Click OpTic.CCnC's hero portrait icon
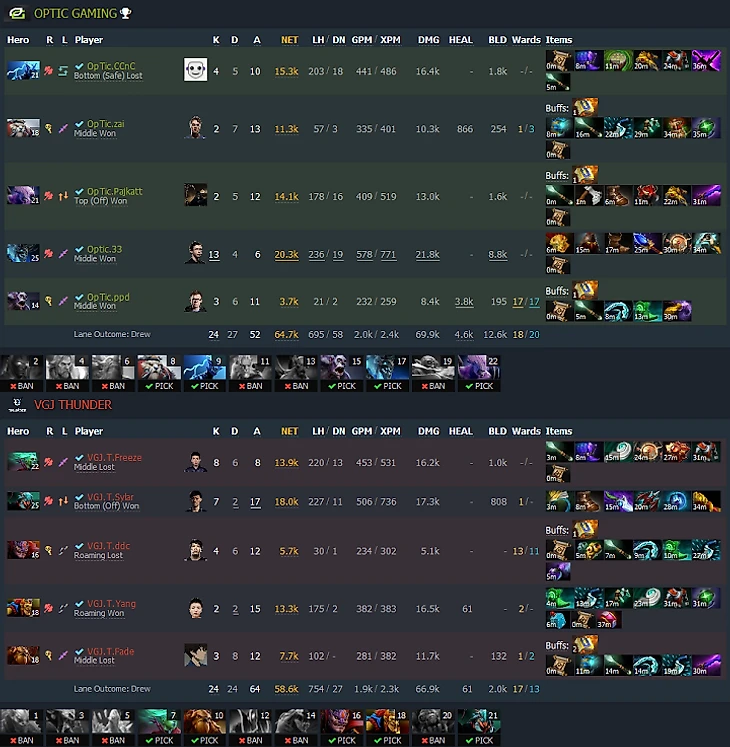The image size is (730, 747). (x=23, y=71)
